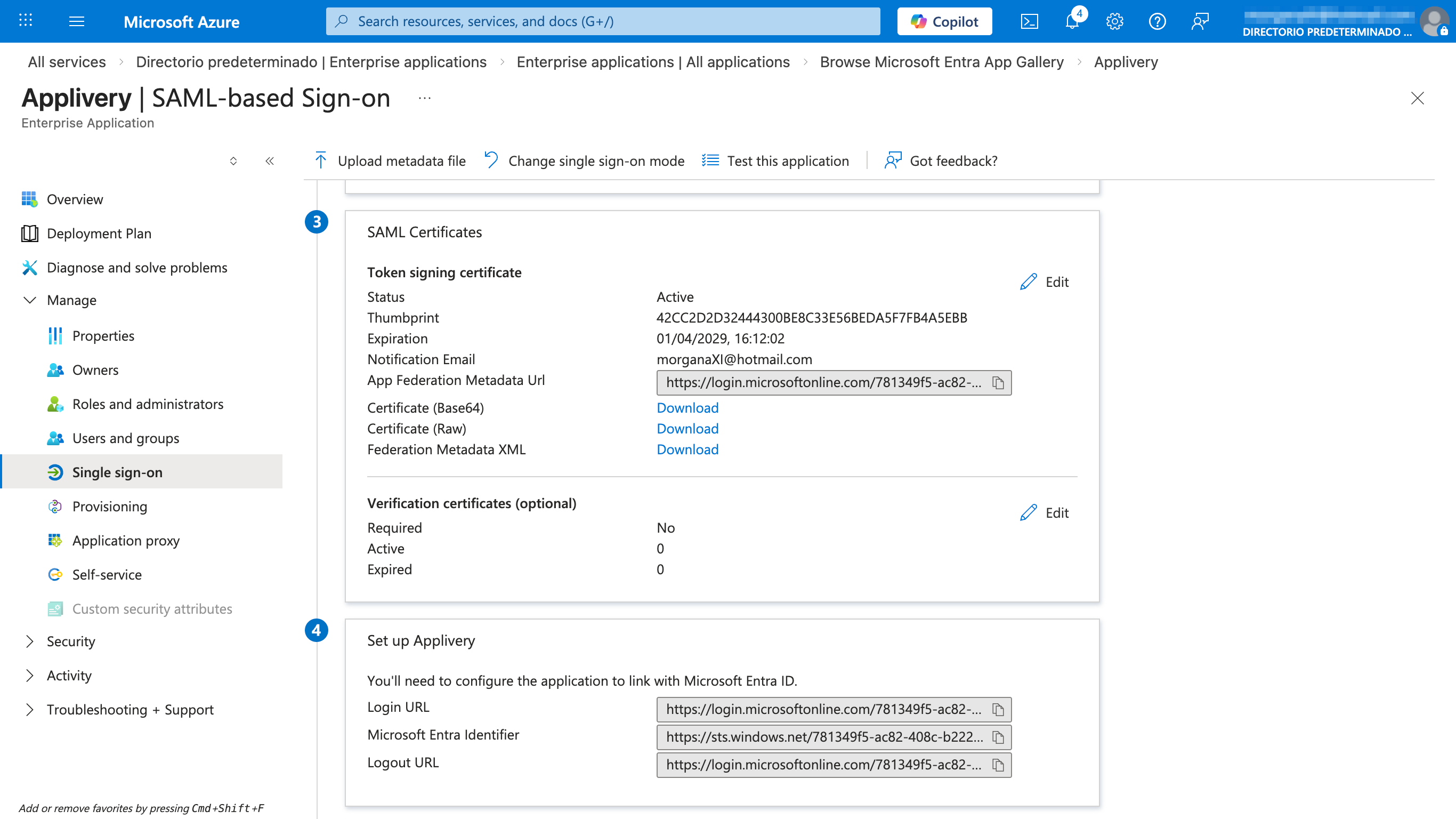
Task: Collapse the left navigation pane
Action: click(270, 161)
